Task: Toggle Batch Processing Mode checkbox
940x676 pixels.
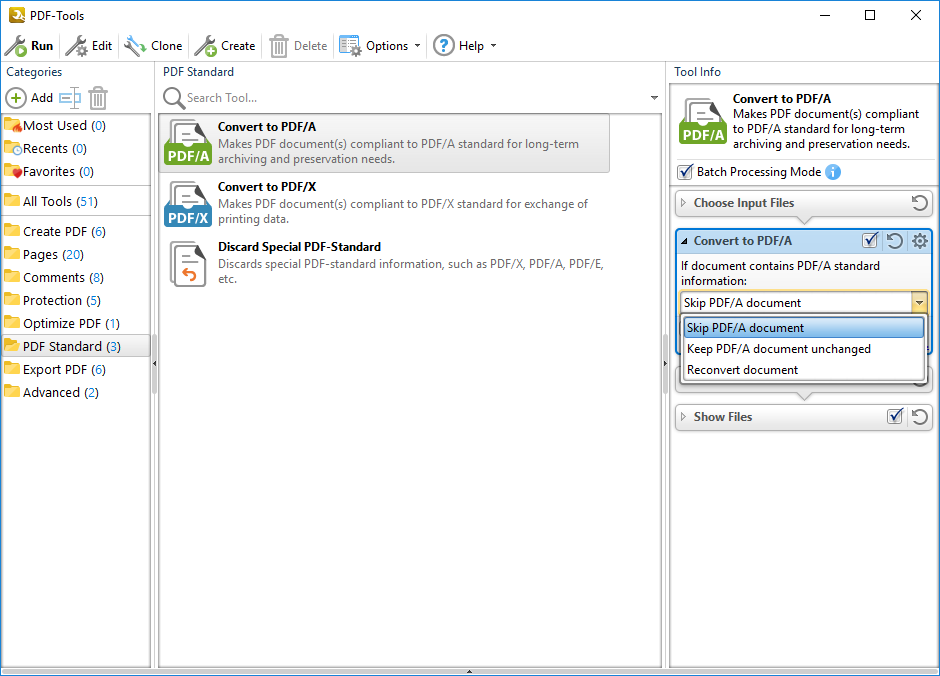Action: [685, 172]
